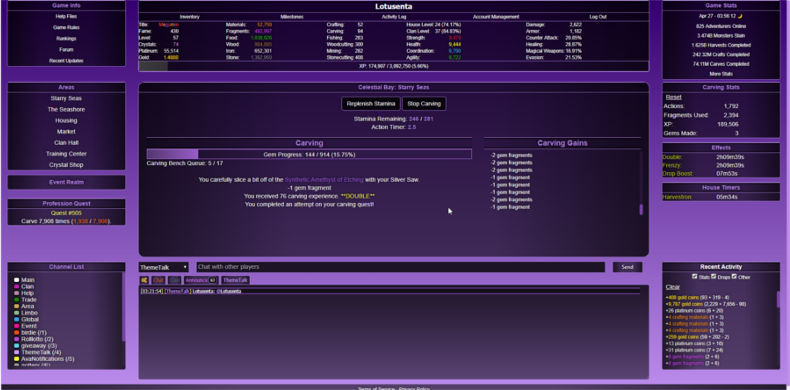Viewport: 790px width, 390px height.
Task: Open Help Files in Game Info
Action: coord(66,16)
